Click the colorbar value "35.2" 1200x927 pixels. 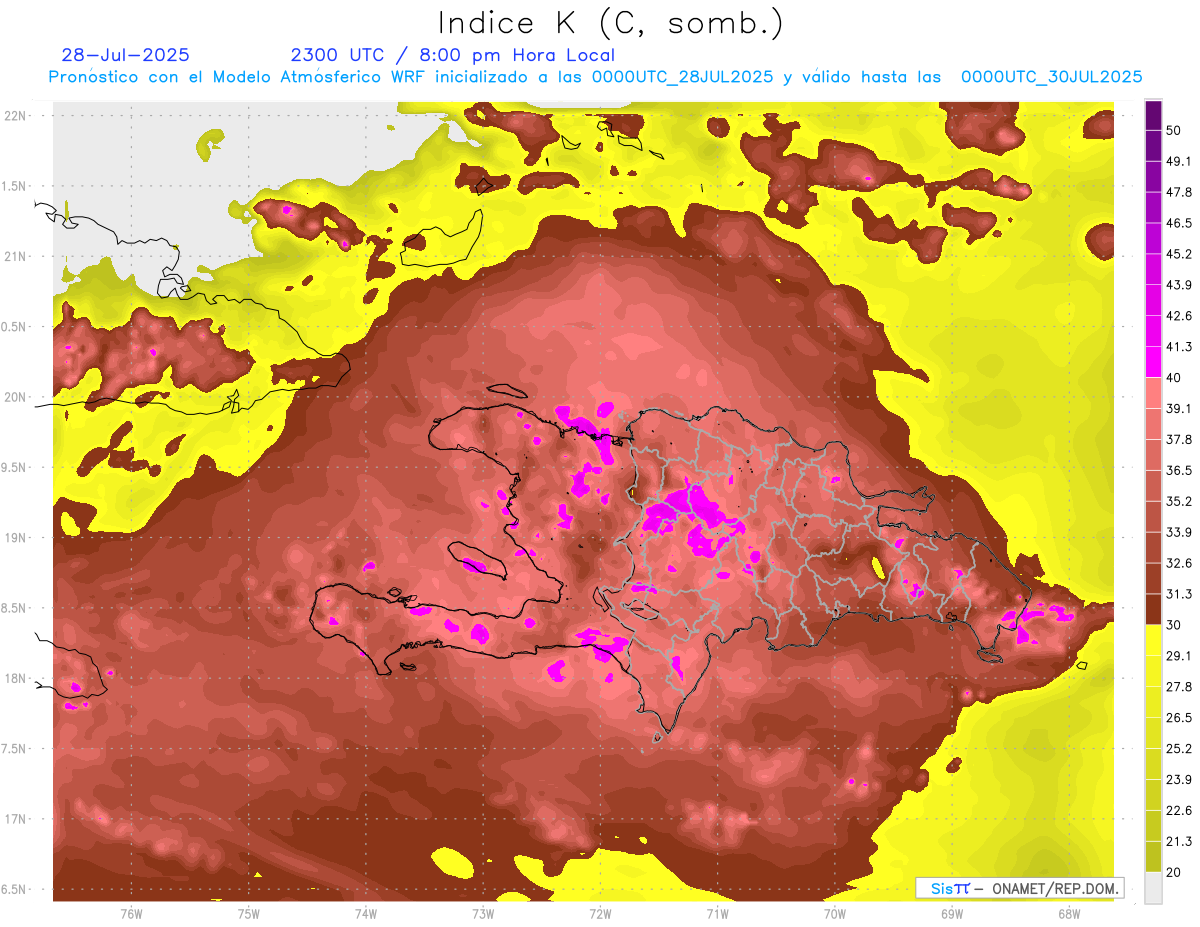[x=1178, y=501]
